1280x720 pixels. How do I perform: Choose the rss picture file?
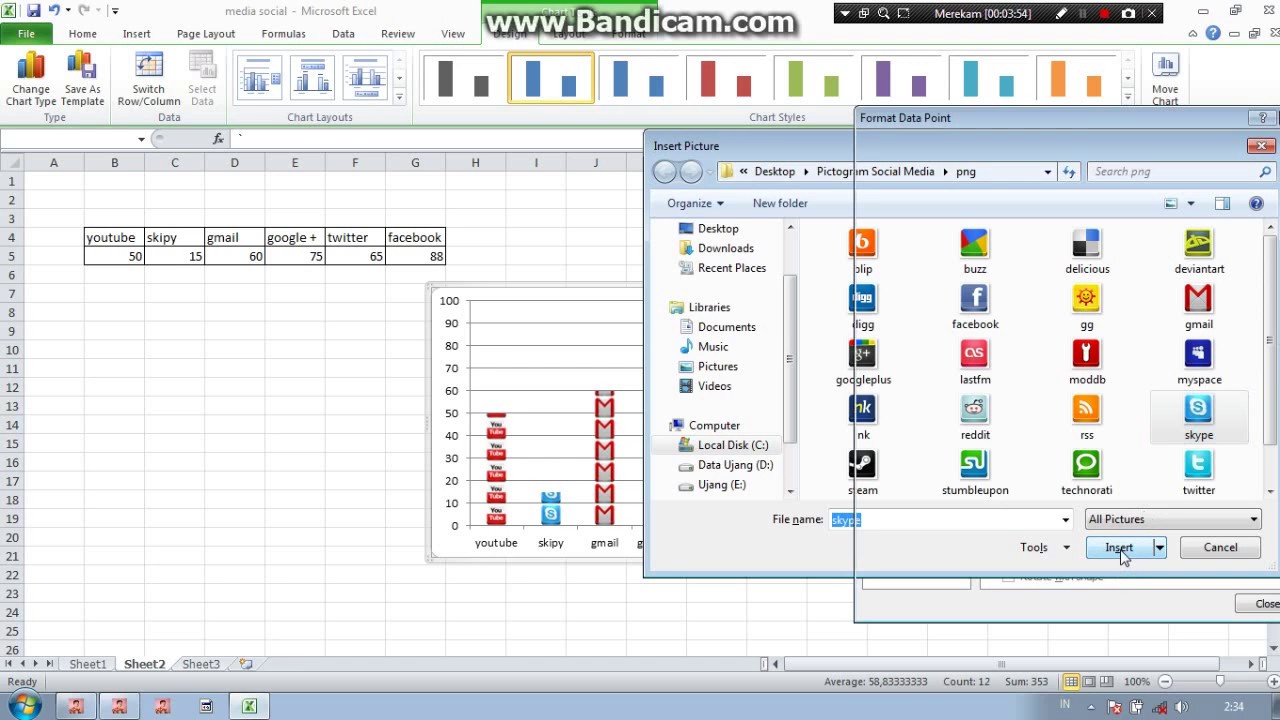1087,417
